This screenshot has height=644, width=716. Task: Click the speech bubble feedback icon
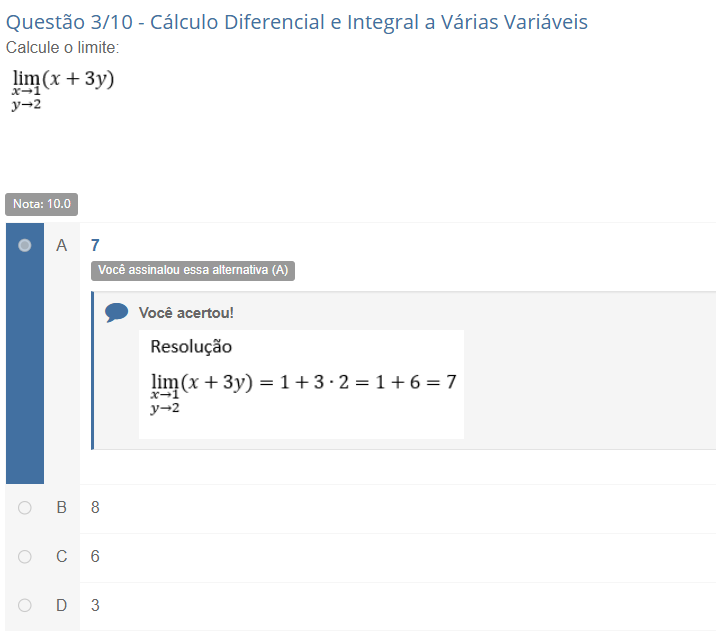point(117,313)
